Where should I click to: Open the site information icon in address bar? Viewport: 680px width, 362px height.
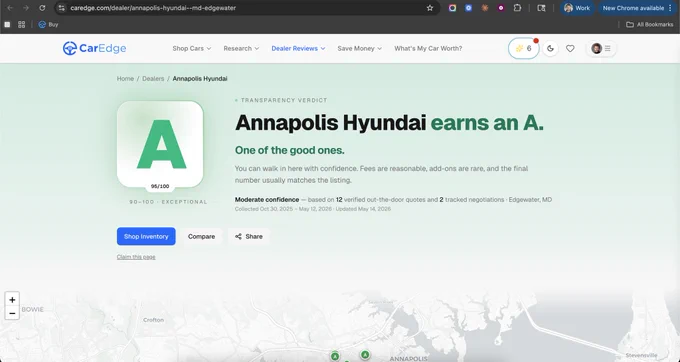click(62, 8)
